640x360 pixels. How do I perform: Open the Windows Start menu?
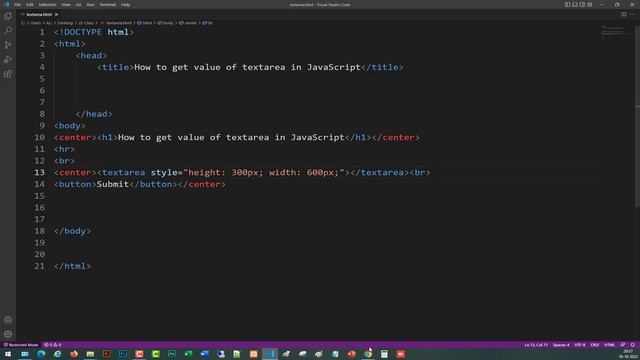tap(8, 354)
